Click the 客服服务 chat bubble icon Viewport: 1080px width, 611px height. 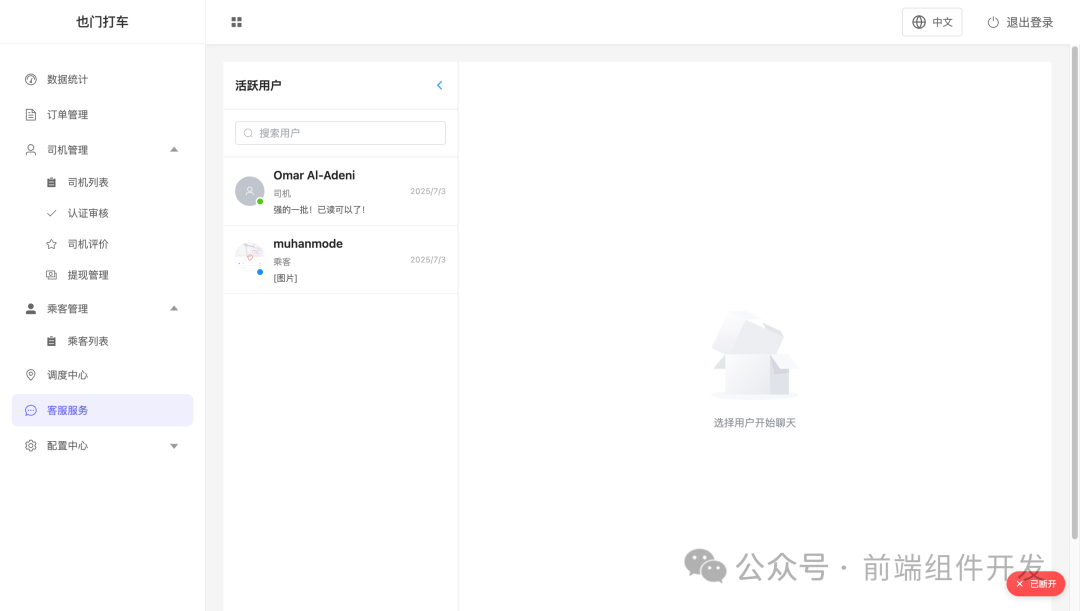31,411
